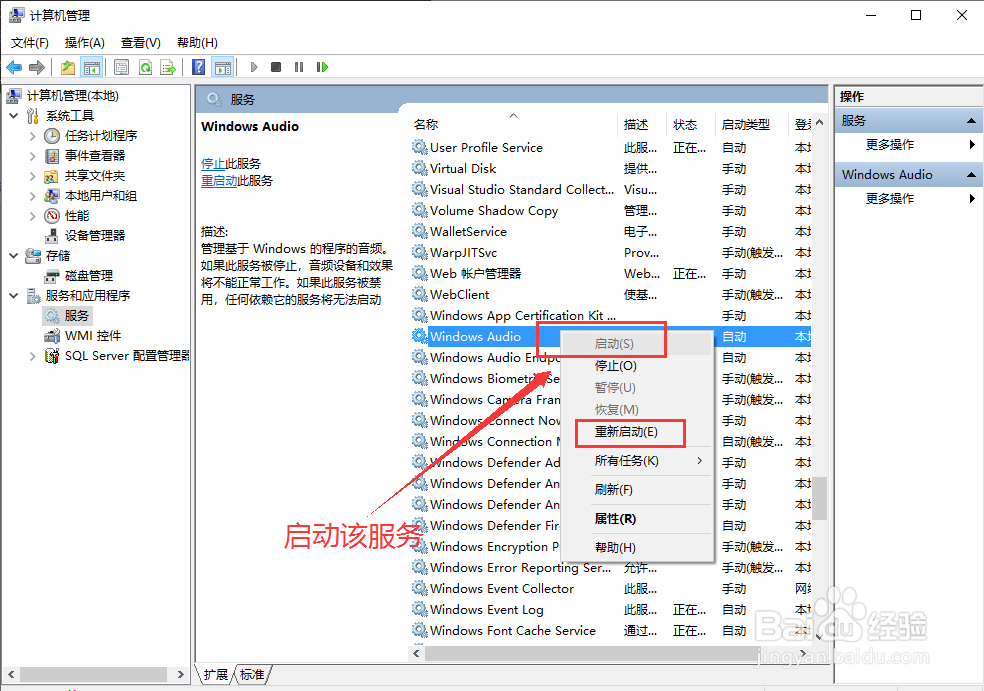Screen dimensions: 984x691
Task: Collapse the Windows Audio actions section
Action: coord(971,174)
